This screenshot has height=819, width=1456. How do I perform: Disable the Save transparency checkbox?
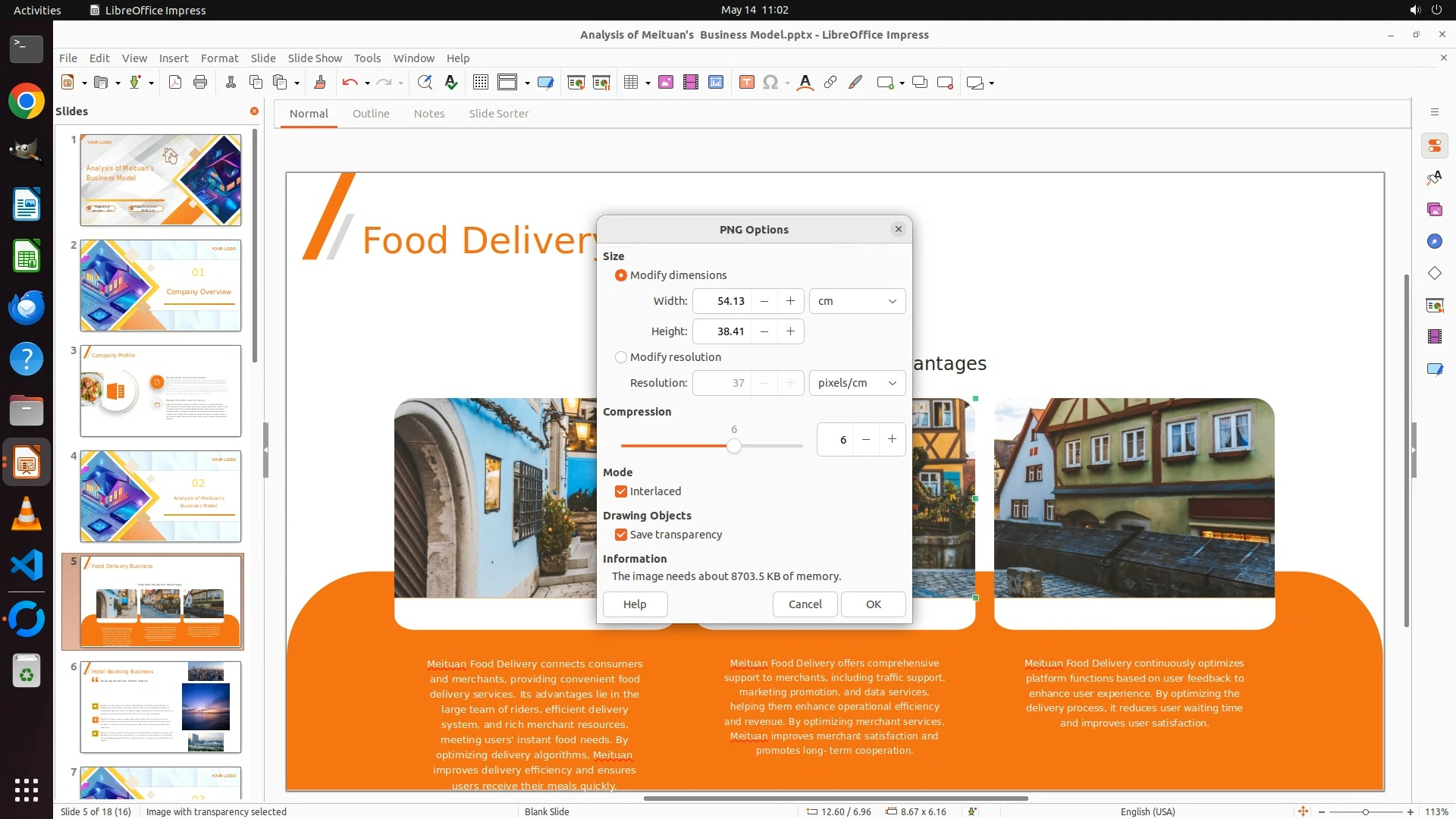coord(621,535)
